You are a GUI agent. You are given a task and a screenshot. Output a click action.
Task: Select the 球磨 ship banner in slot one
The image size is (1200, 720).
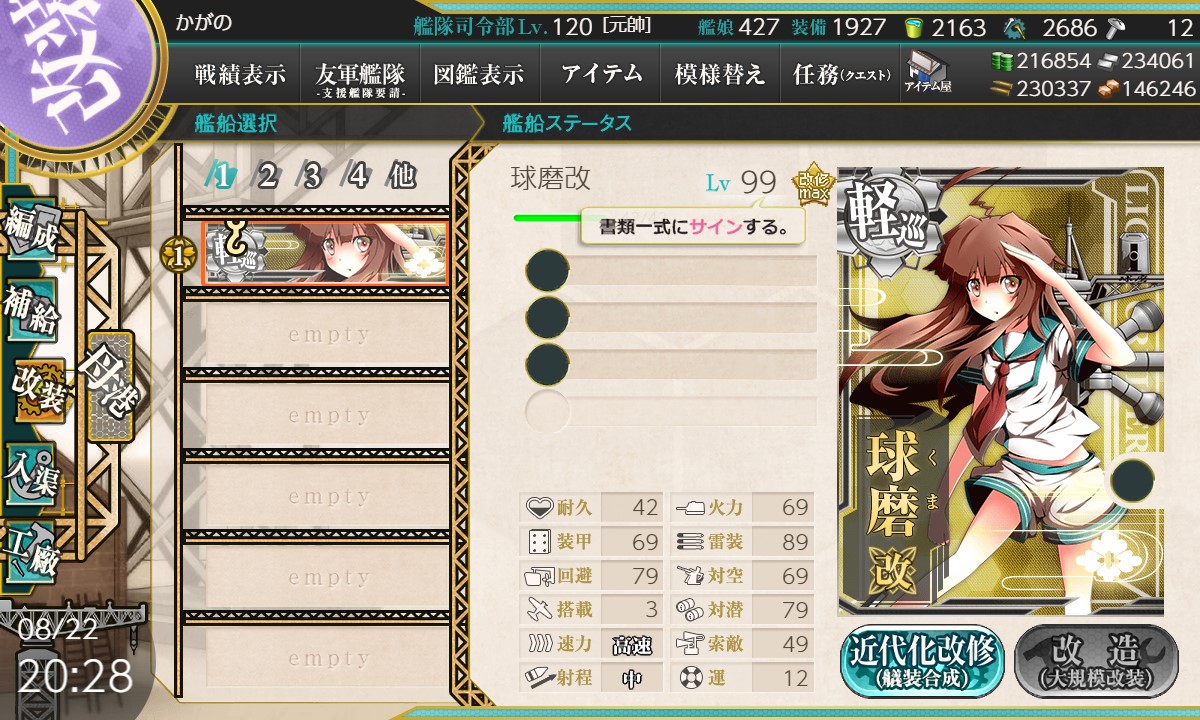click(x=325, y=253)
